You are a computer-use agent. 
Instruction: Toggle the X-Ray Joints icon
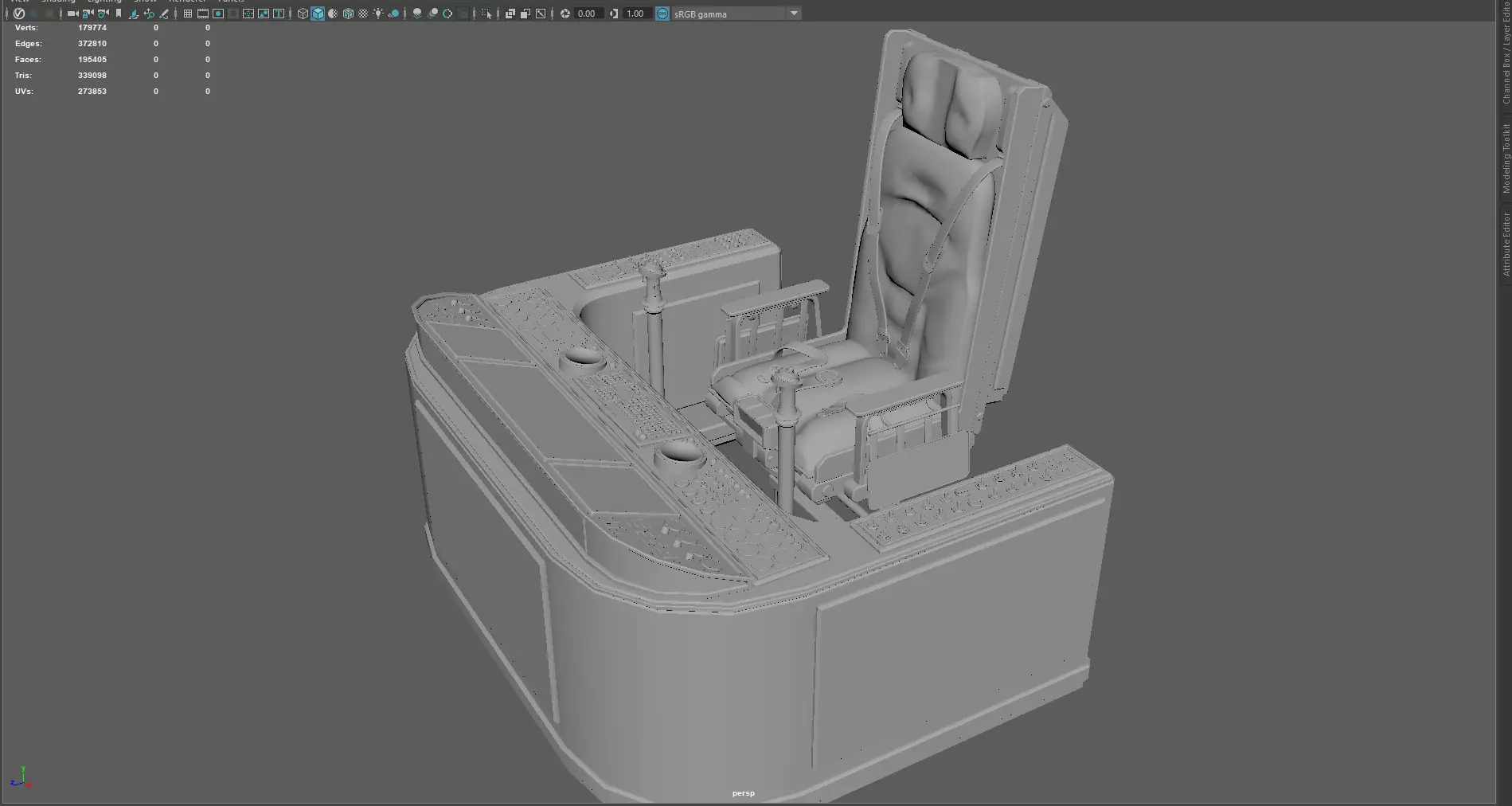click(541, 14)
